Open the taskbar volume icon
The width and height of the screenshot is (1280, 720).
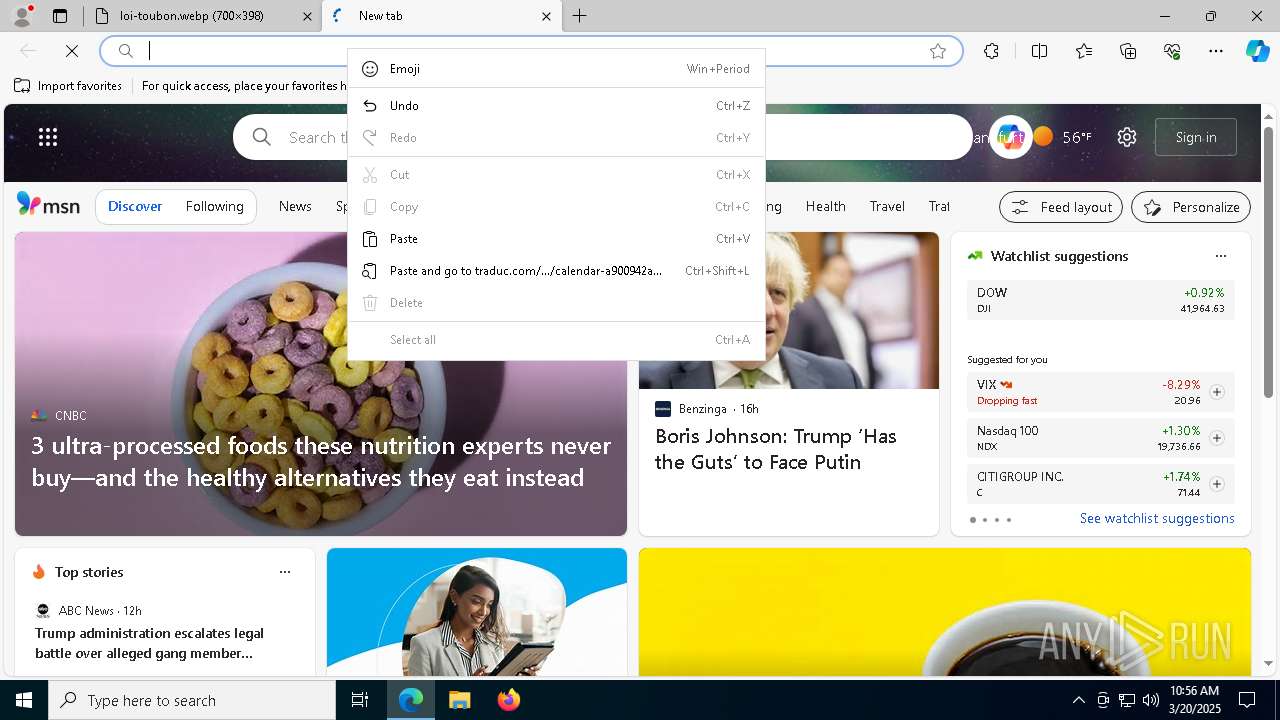1150,700
